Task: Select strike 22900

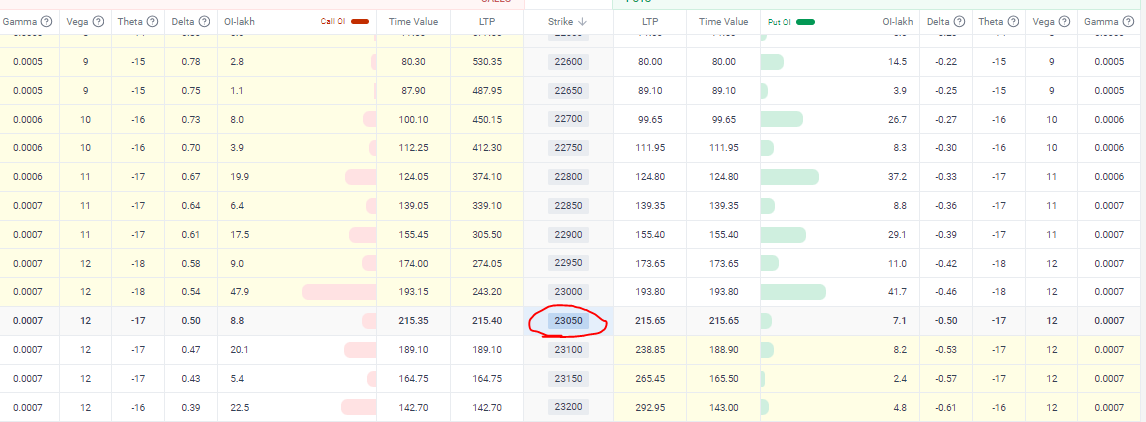Action: (569, 234)
